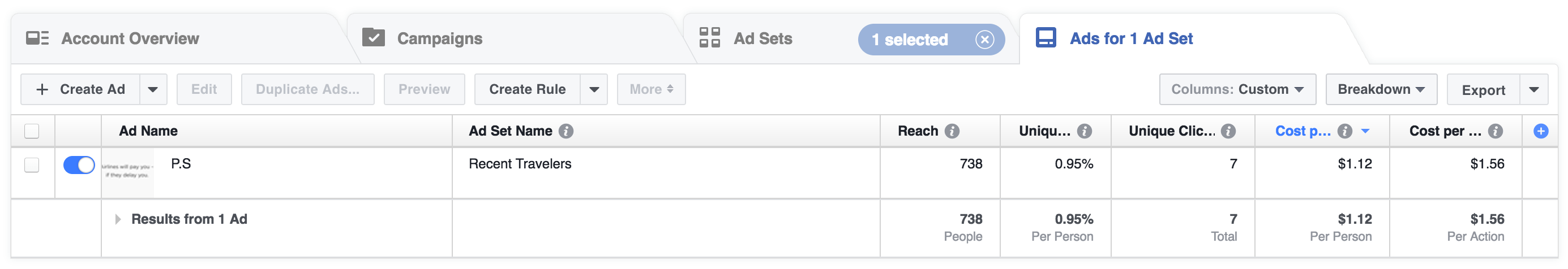This screenshot has height=269, width=1568.
Task: Open the P.S ad thumbnail preview
Action: tap(128, 172)
